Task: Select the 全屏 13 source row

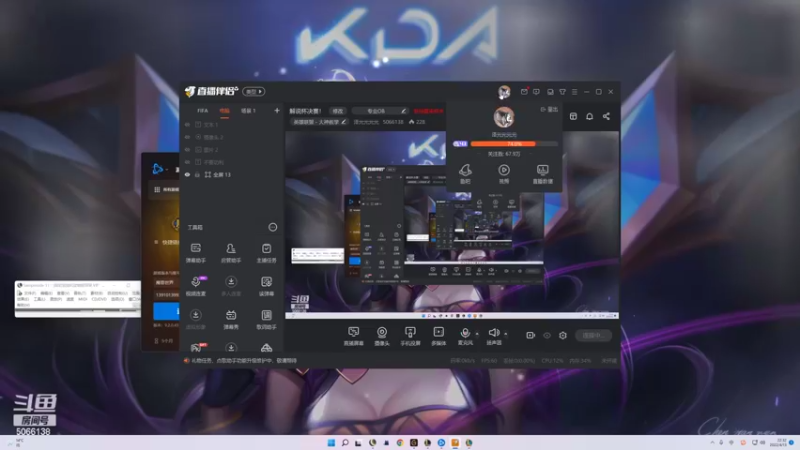Action: 232,174
